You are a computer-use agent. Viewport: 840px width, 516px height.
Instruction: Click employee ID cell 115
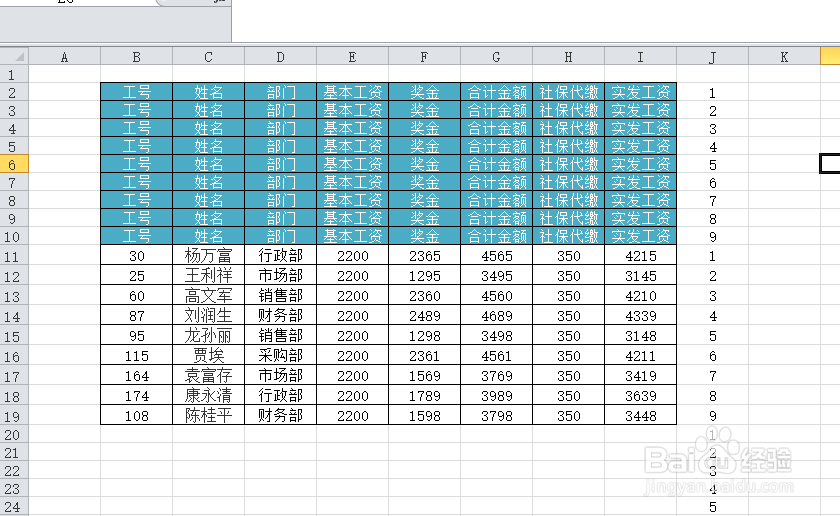tap(137, 355)
